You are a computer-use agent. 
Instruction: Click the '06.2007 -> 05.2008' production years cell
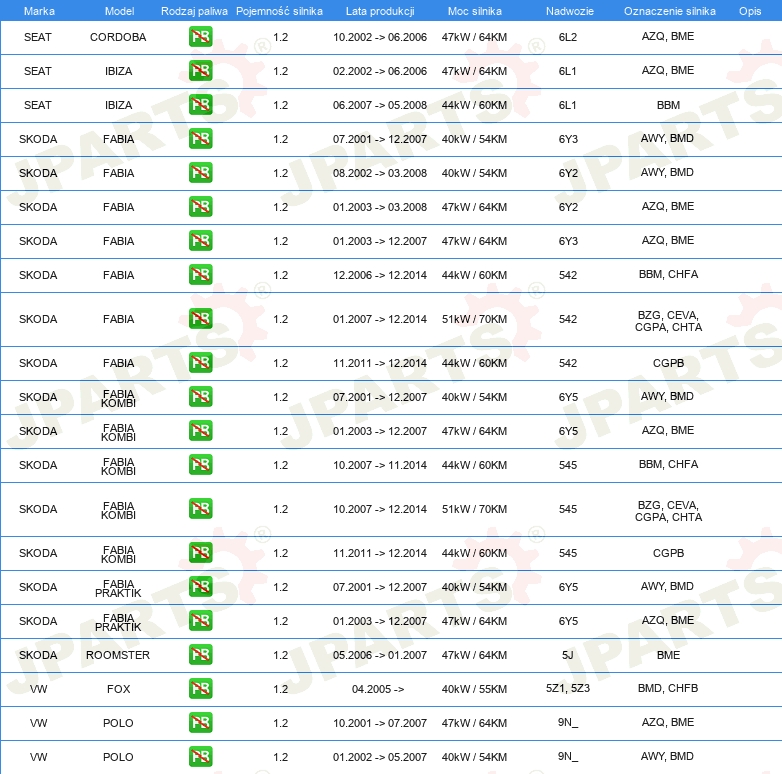click(x=380, y=105)
